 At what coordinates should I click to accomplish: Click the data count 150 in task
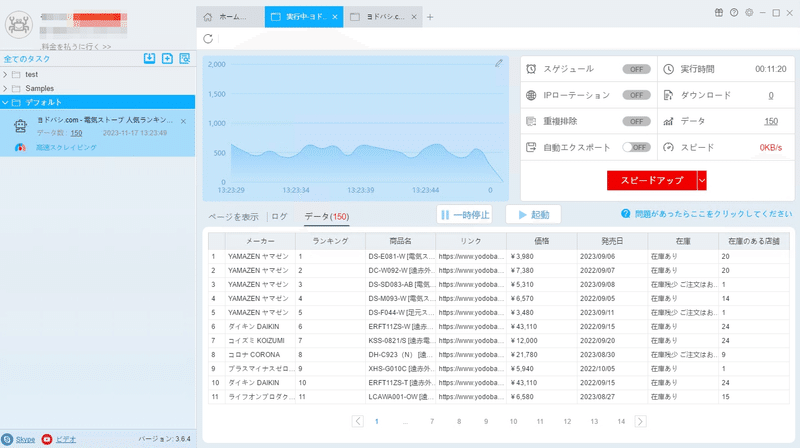point(77,133)
